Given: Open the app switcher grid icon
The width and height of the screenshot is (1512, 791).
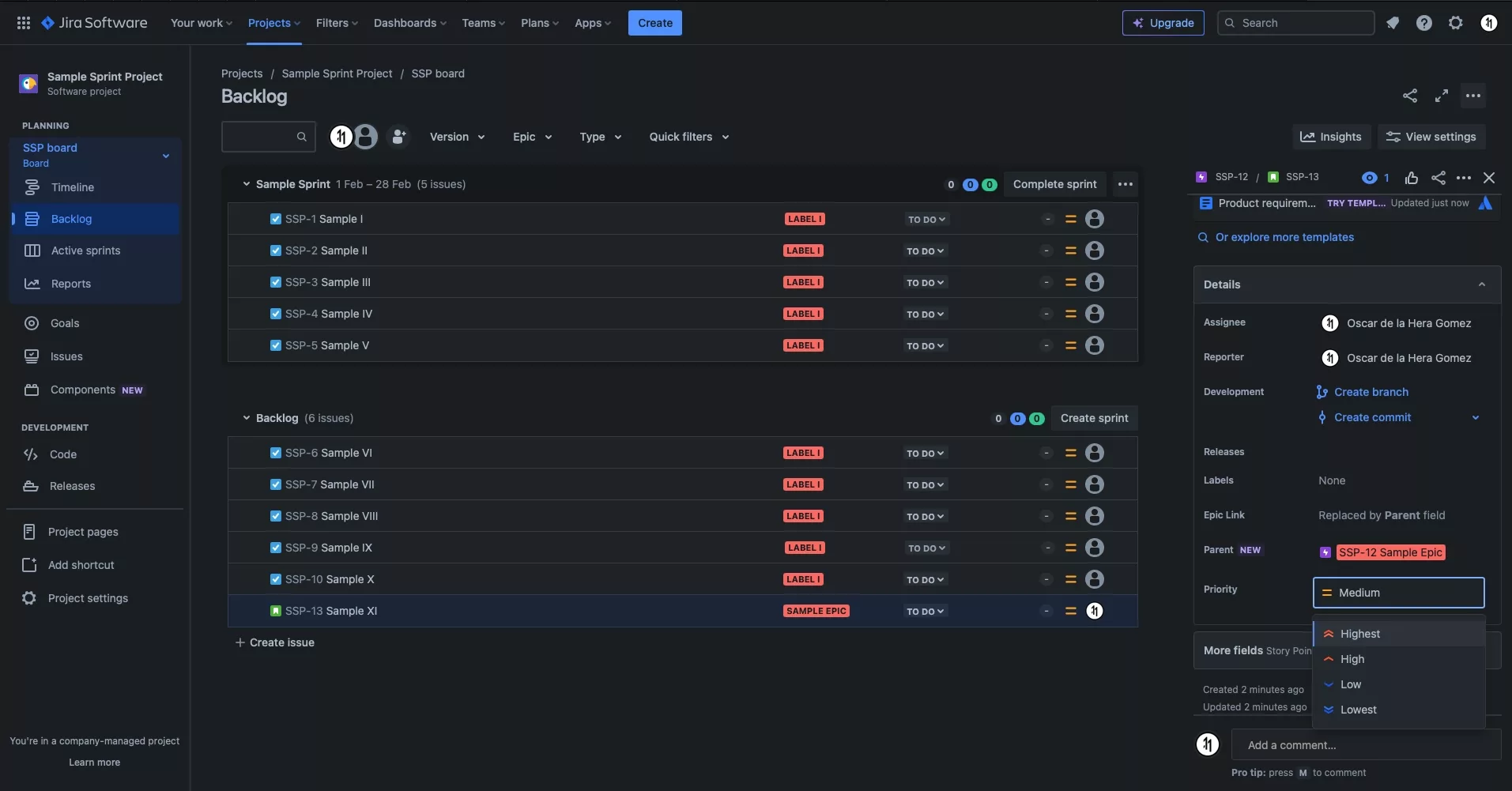Looking at the screenshot, I should click(x=24, y=23).
